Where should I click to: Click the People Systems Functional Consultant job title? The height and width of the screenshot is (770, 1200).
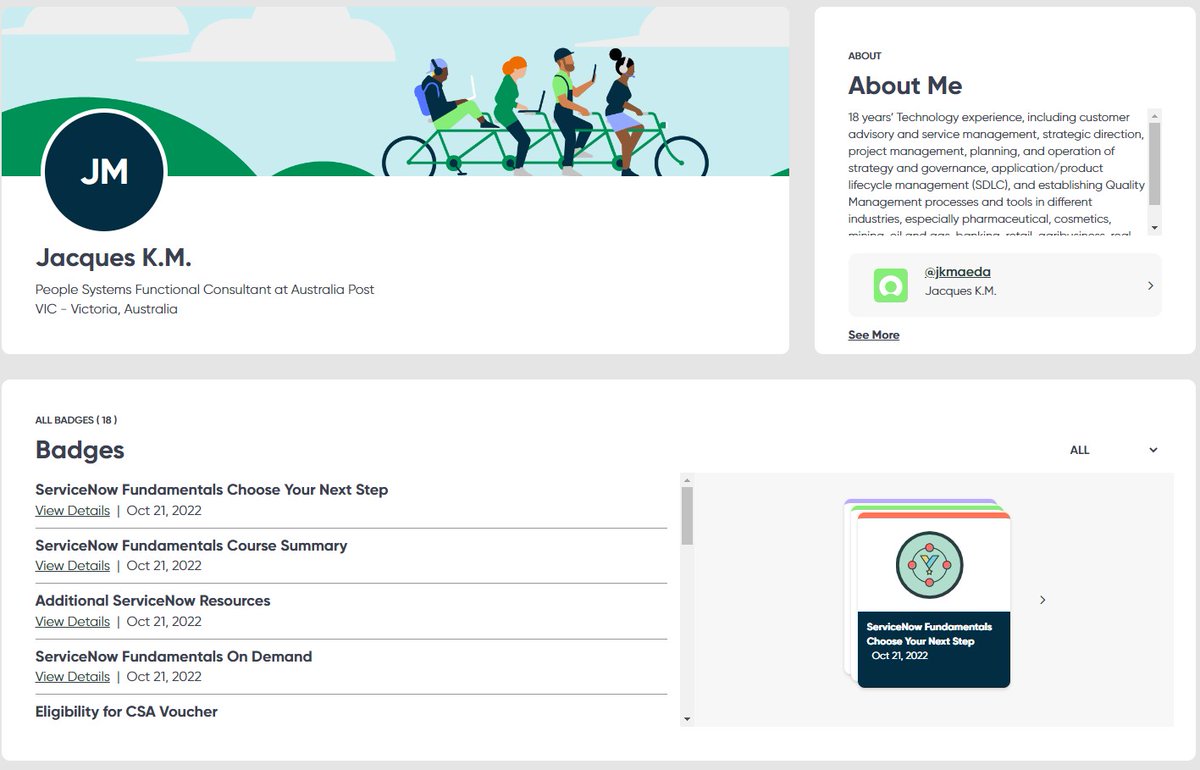tap(205, 289)
